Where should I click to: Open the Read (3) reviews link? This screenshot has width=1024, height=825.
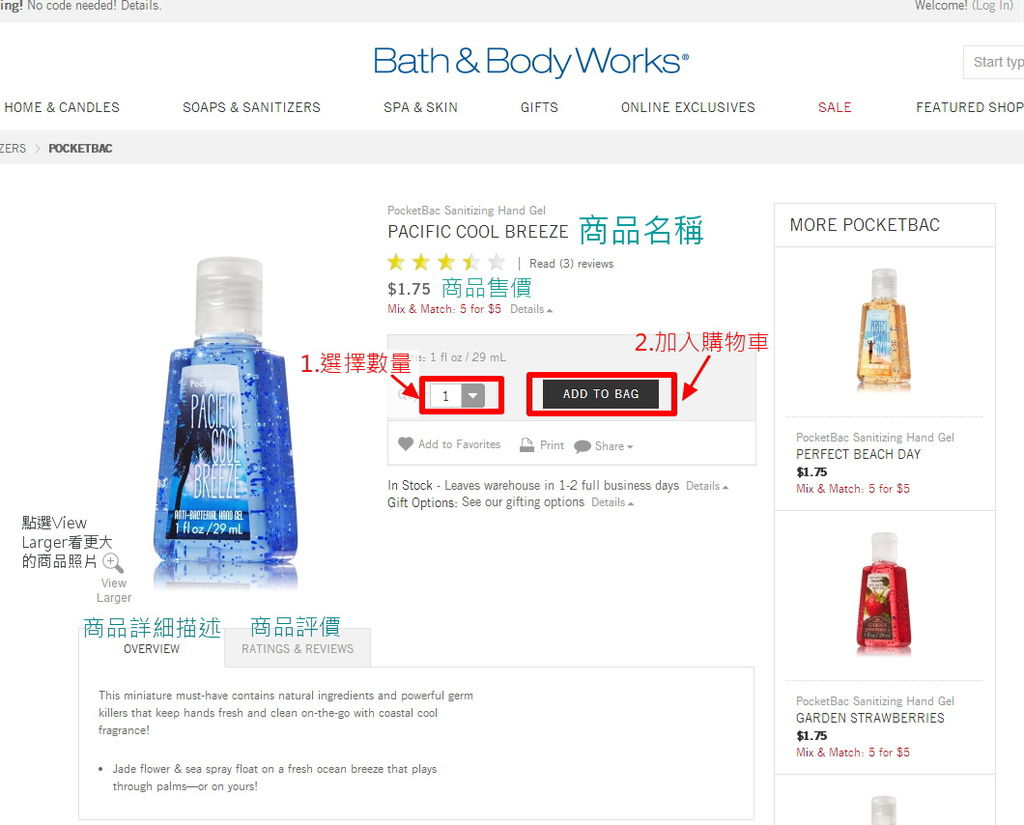pos(571,264)
